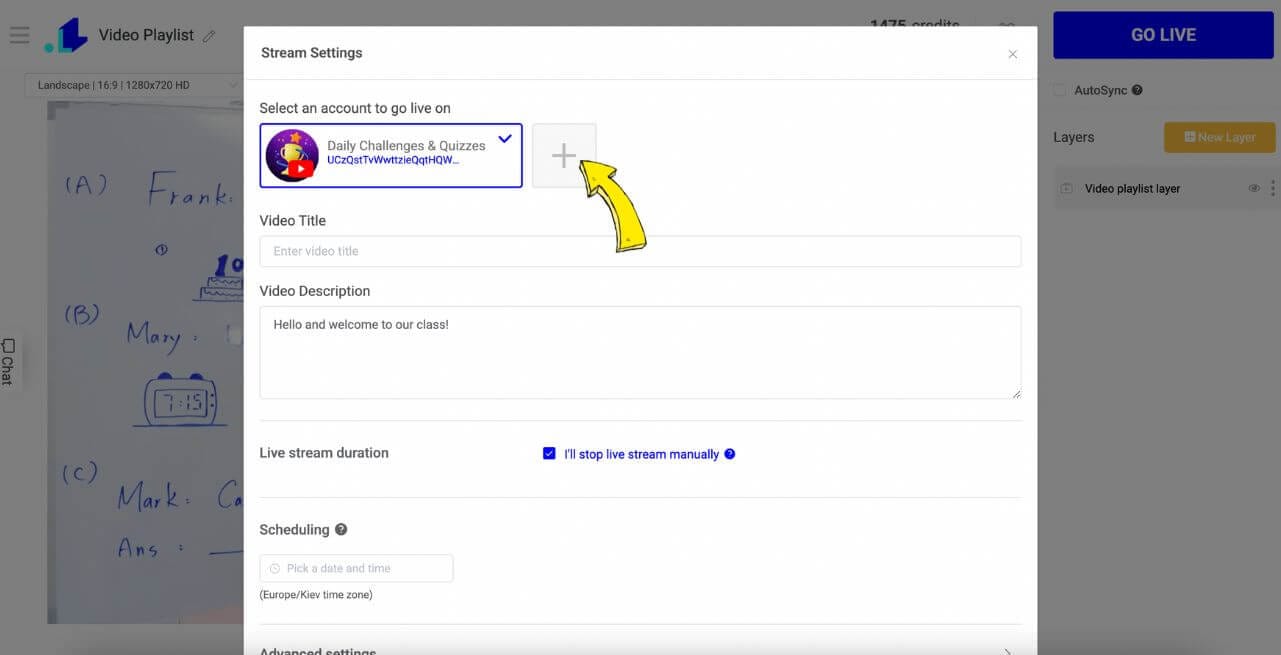Open Landscape 16:9 resolution dropdown
1281x655 pixels.
coord(132,85)
